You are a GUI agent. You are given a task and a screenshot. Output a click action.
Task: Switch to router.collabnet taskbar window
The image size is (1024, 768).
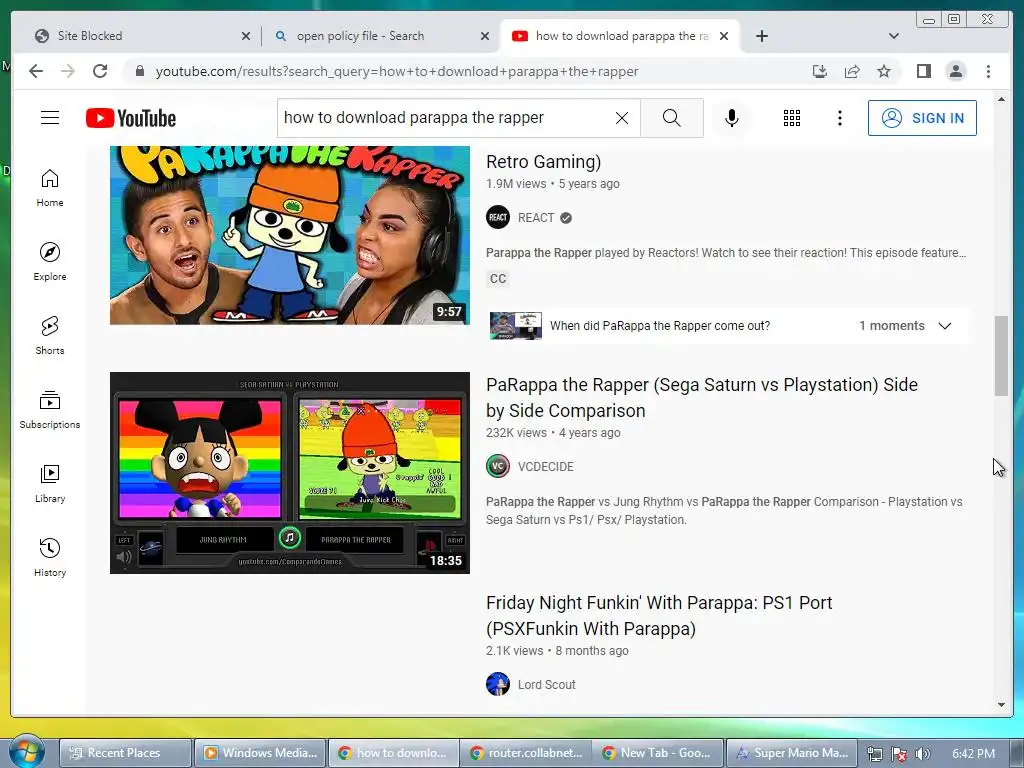tap(526, 753)
